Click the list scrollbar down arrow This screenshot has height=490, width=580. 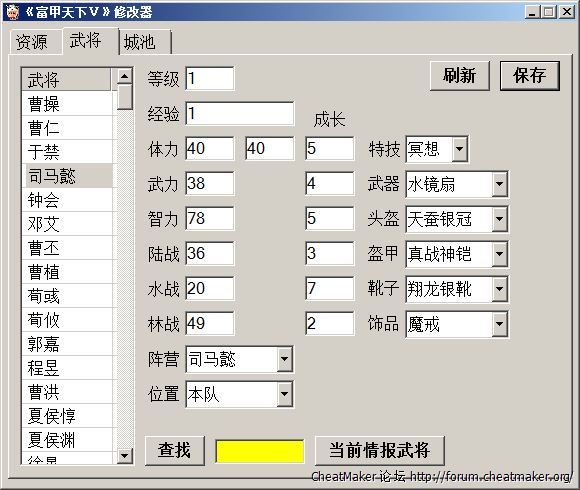pyautogui.click(x=125, y=456)
